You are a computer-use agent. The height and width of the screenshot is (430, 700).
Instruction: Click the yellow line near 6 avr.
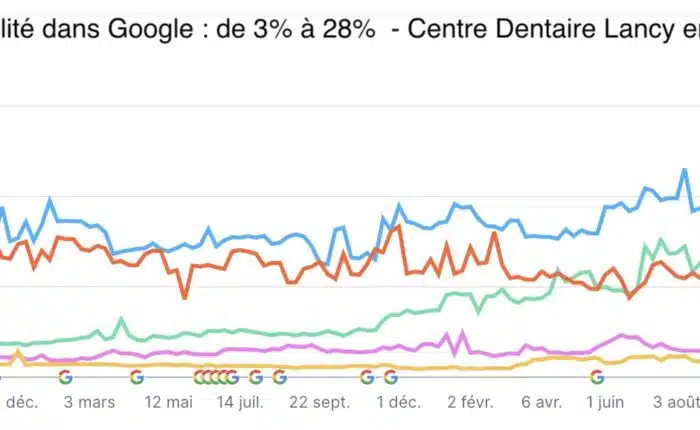pos(540,358)
